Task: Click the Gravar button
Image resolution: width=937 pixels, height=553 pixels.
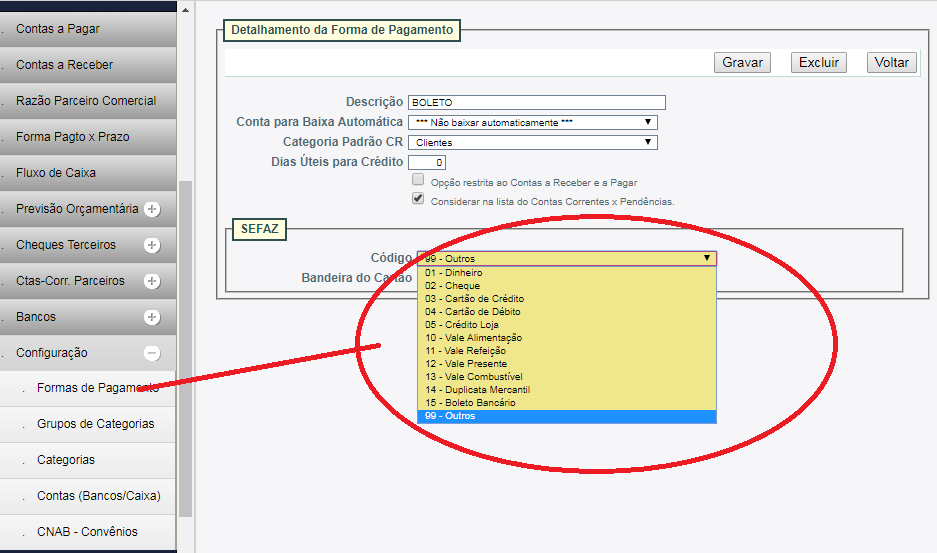Action: click(x=742, y=62)
